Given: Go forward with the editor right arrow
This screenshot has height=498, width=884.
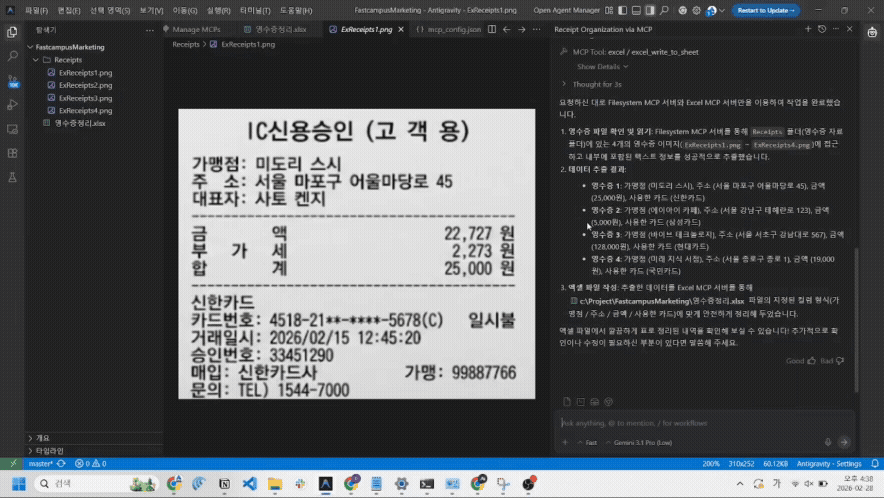Looking at the screenshot, I should pyautogui.click(x=521, y=29).
